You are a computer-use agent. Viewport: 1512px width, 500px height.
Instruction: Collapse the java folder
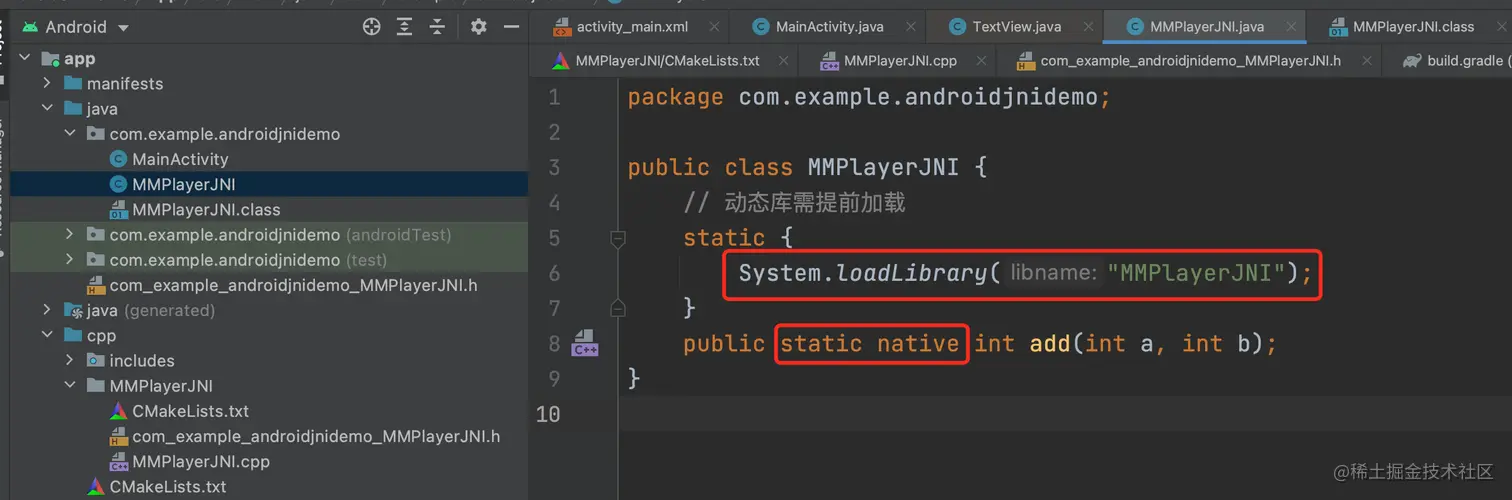point(47,109)
